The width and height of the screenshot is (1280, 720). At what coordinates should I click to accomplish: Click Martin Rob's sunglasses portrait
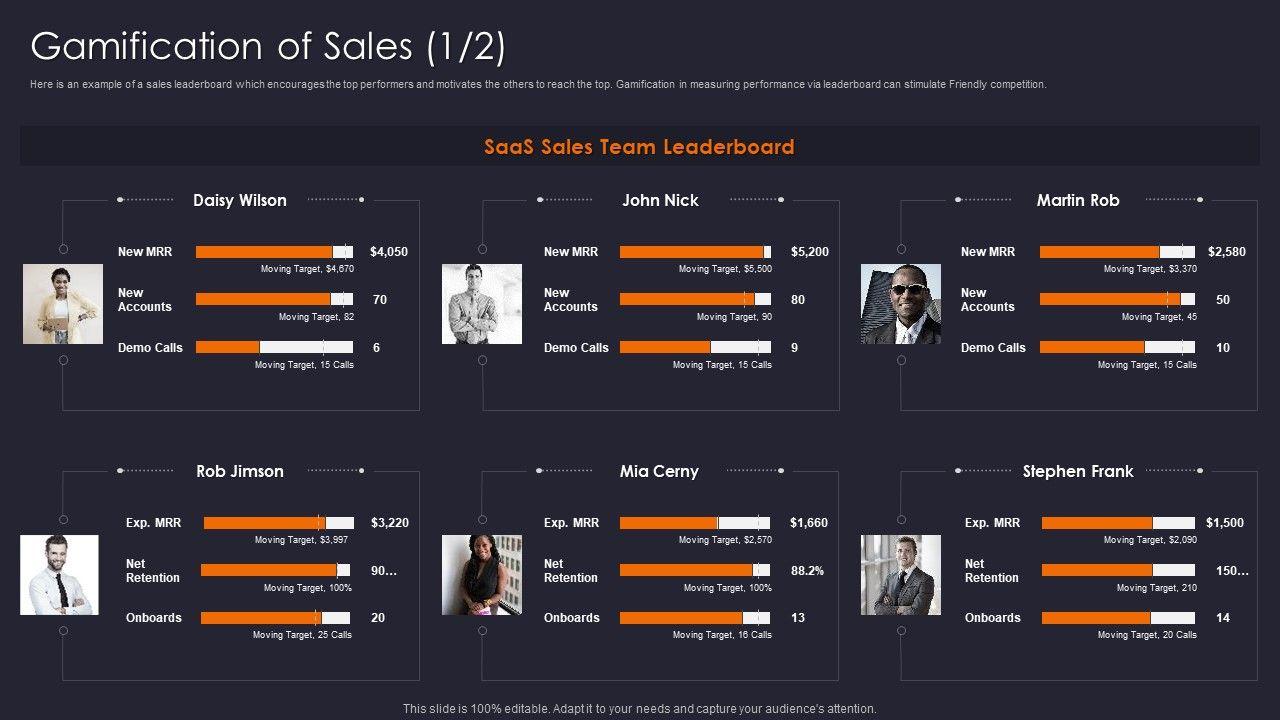tap(901, 304)
